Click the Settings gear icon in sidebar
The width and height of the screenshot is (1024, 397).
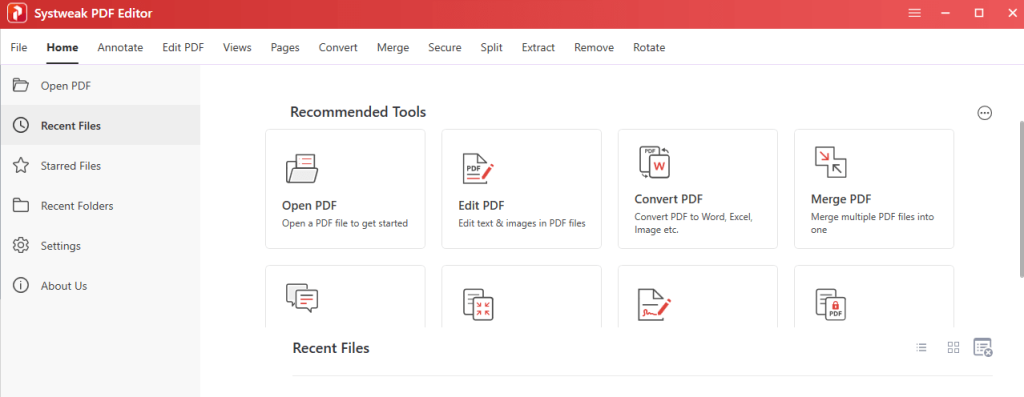click(x=21, y=246)
